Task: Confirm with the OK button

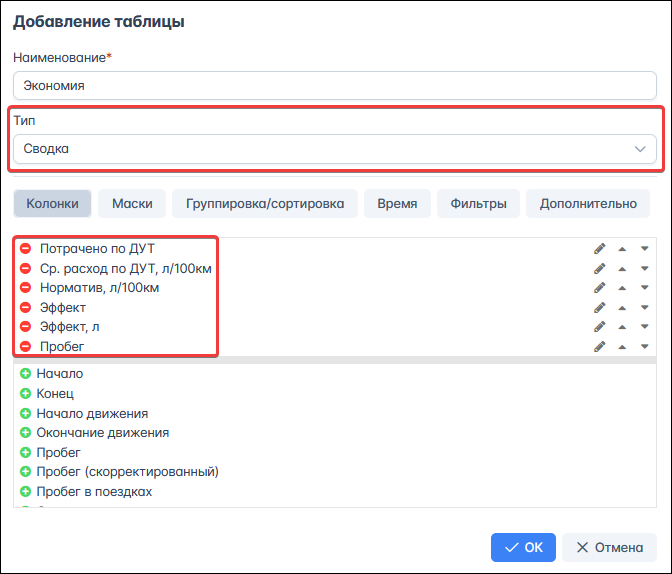Action: [523, 547]
